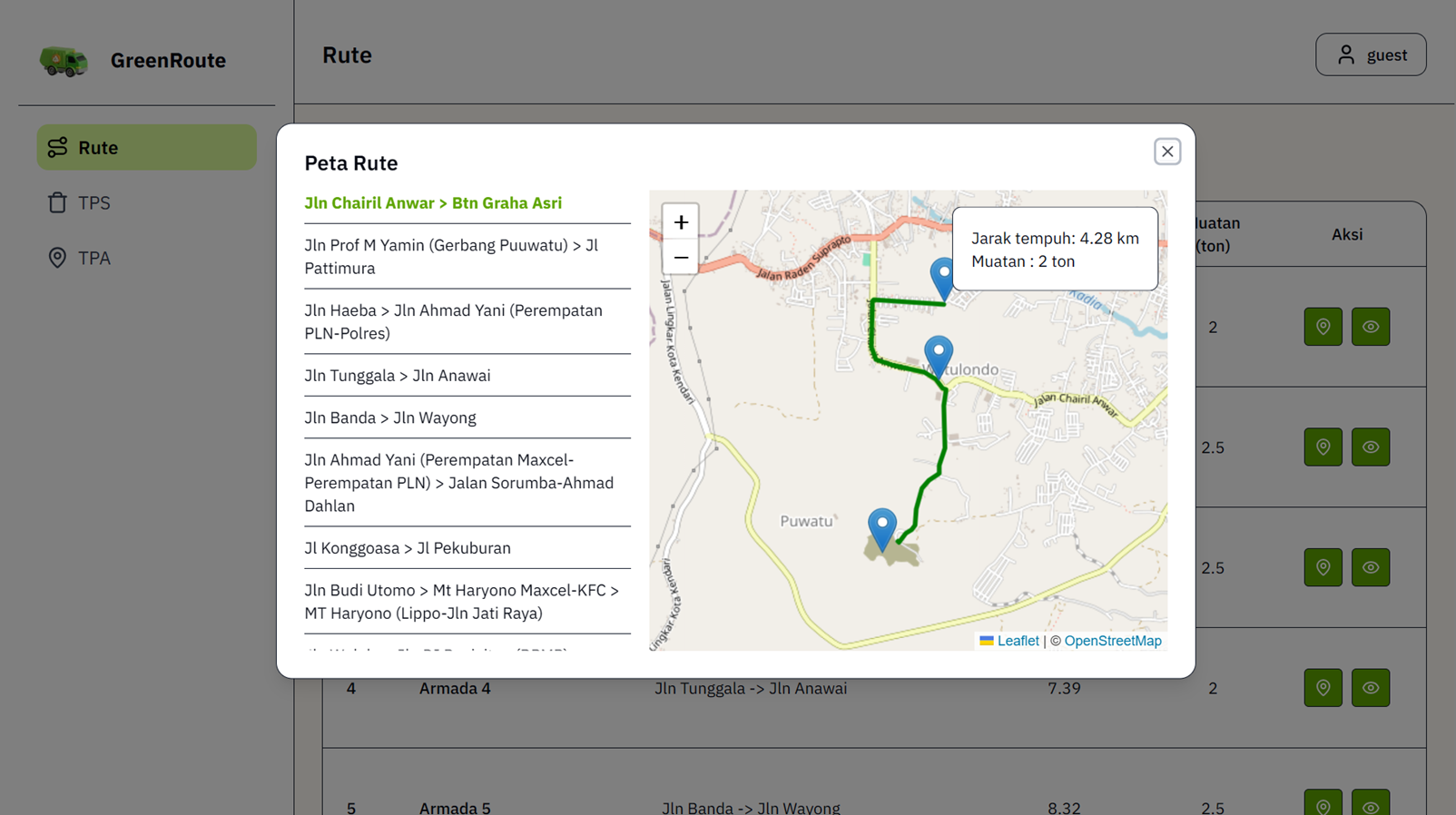Select the Rute route icon in sidebar
Viewport: 1456px width, 815px height.
[x=57, y=147]
